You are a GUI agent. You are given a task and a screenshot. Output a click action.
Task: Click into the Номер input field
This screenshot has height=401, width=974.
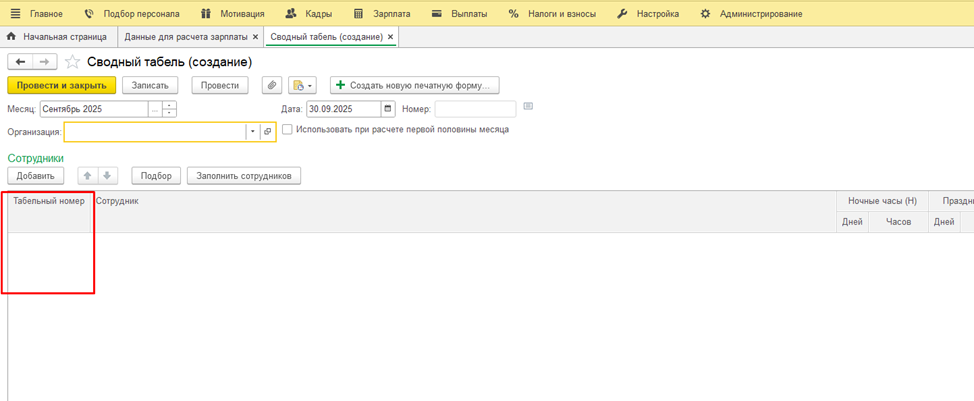[475, 109]
